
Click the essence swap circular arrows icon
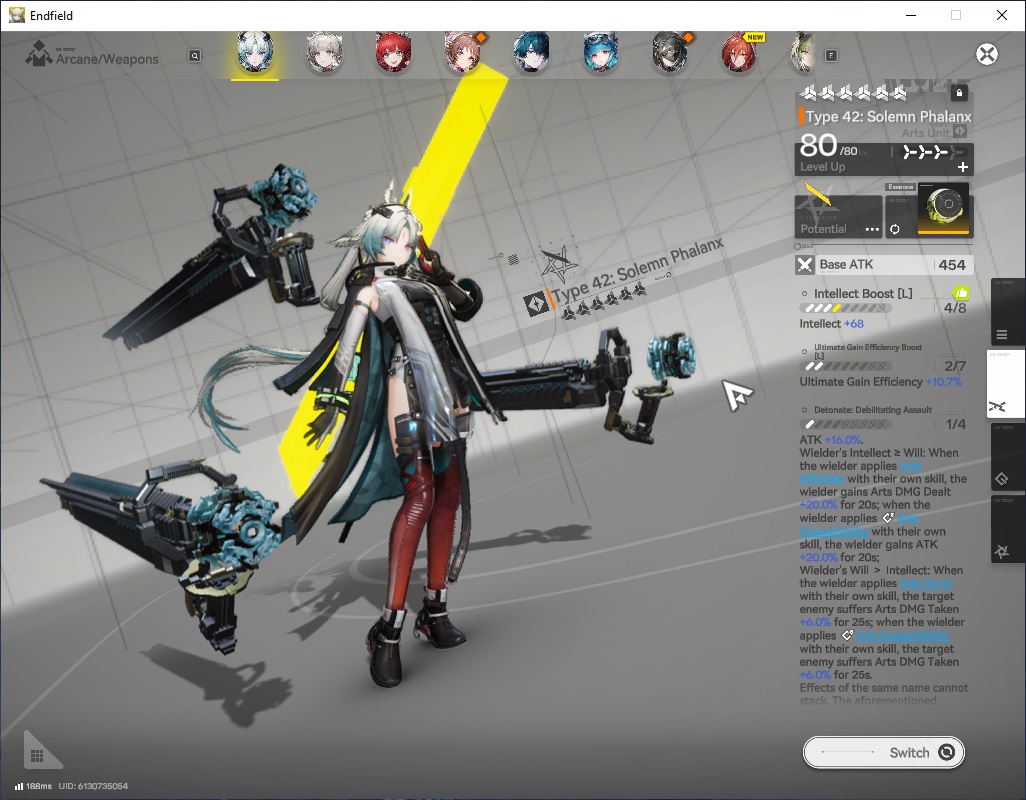pos(894,229)
